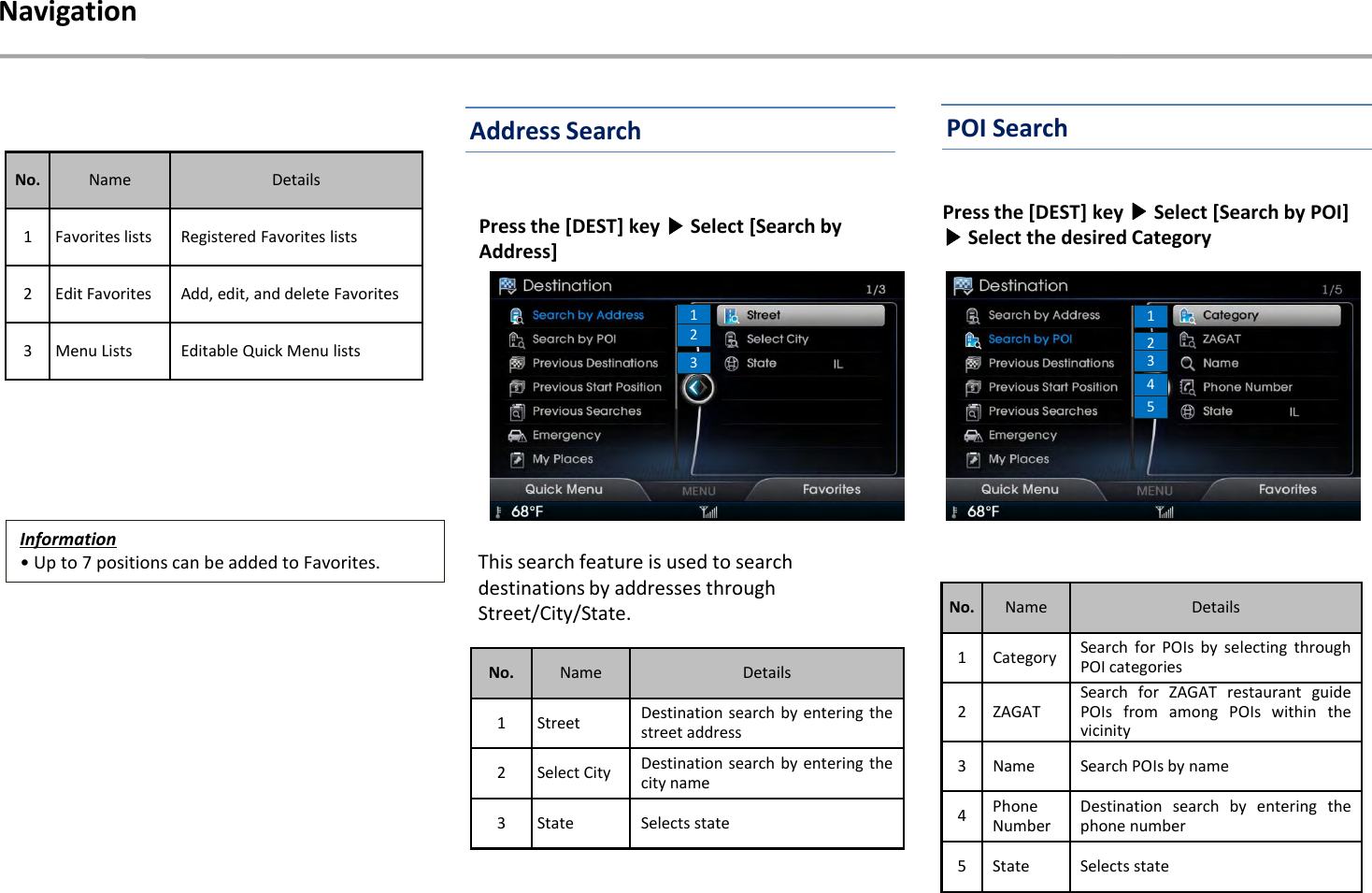Click the underlined 'Information' note heading

click(x=68, y=540)
